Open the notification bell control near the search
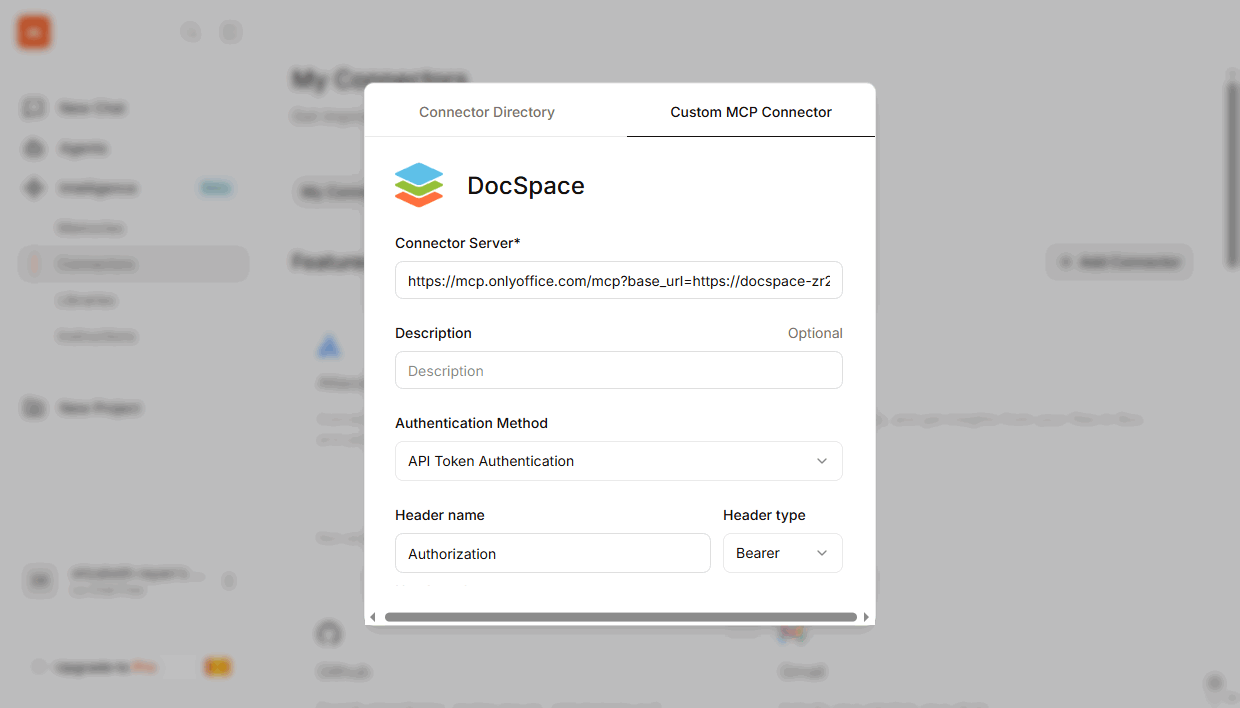This screenshot has width=1240, height=708. click(230, 31)
